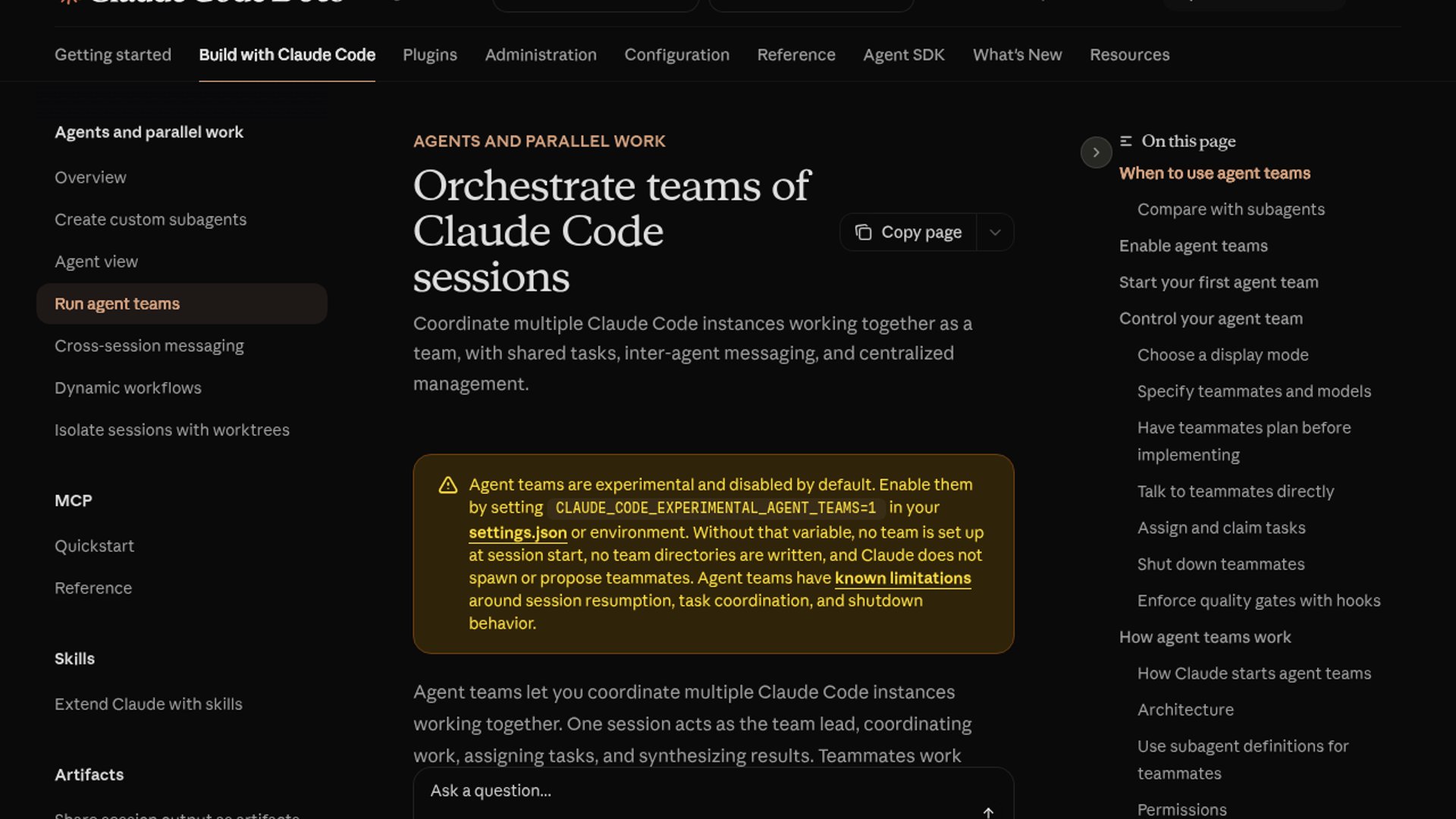
Task: Open the Copy page dropdown chevron
Action: click(x=995, y=232)
